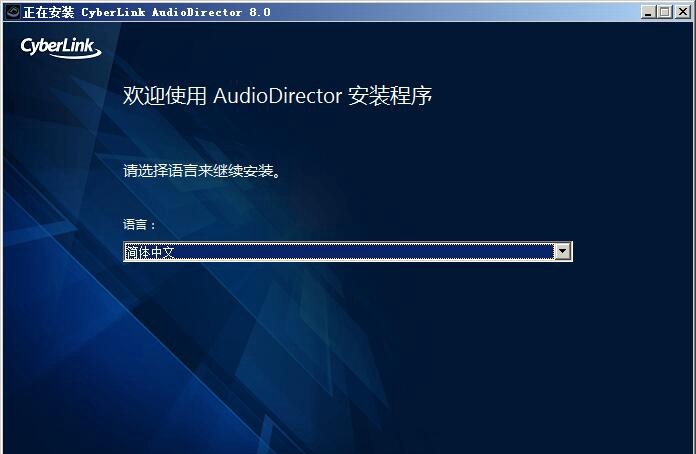Select the 简体中文 language combo box
The height and width of the screenshot is (454, 696).
pos(348,252)
